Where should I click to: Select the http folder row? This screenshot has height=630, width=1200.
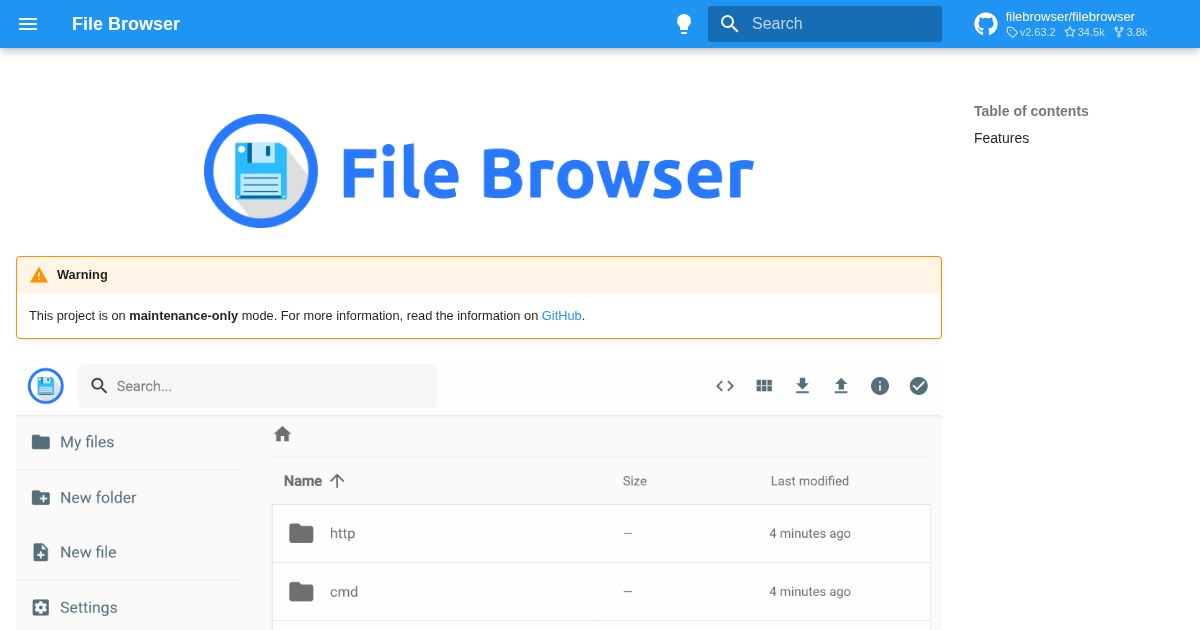[601, 533]
